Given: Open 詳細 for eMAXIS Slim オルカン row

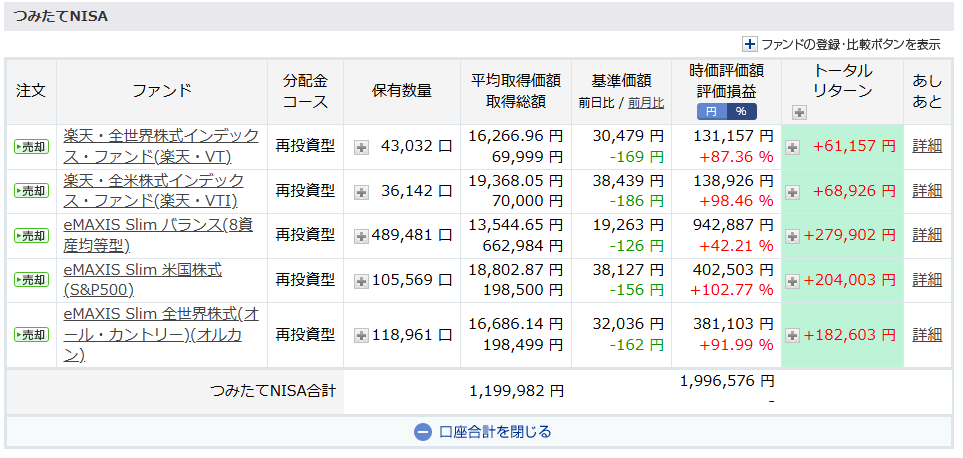Looking at the screenshot, I should (927, 335).
